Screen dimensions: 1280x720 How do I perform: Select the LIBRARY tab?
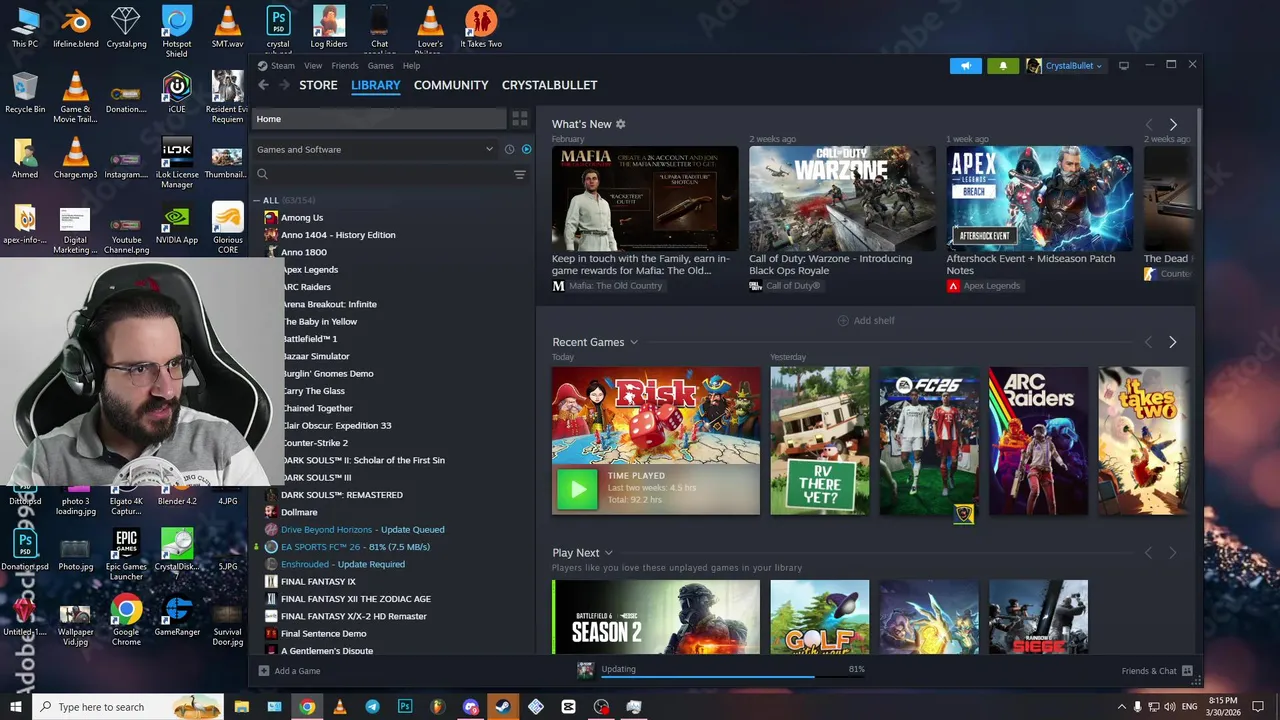(x=376, y=85)
